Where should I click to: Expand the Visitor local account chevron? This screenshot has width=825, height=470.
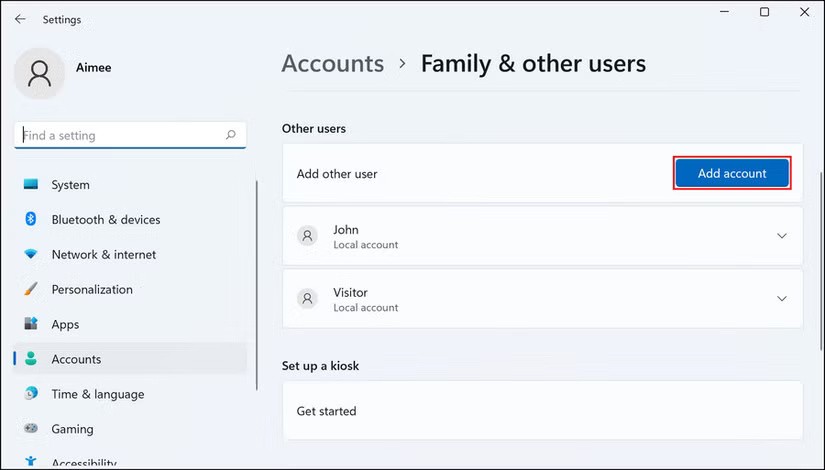(x=781, y=299)
